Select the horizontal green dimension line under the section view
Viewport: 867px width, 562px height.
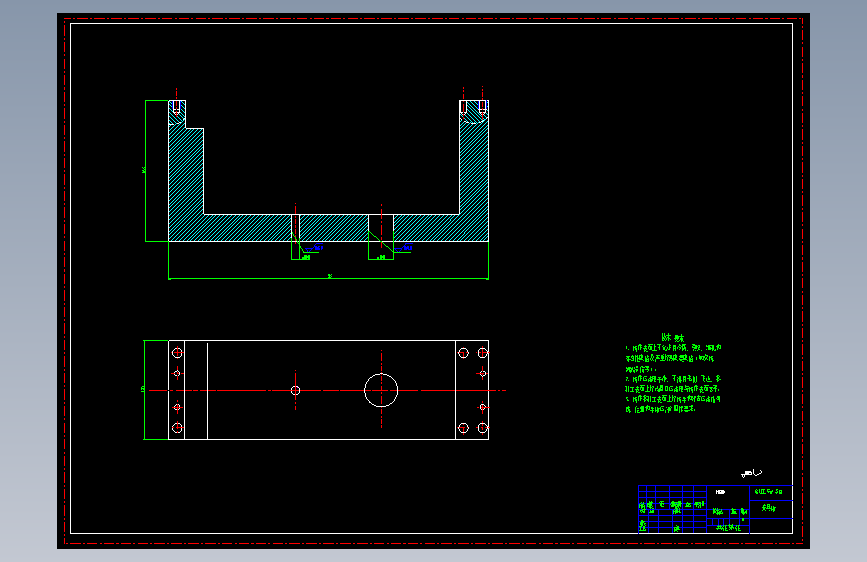pos(328,278)
